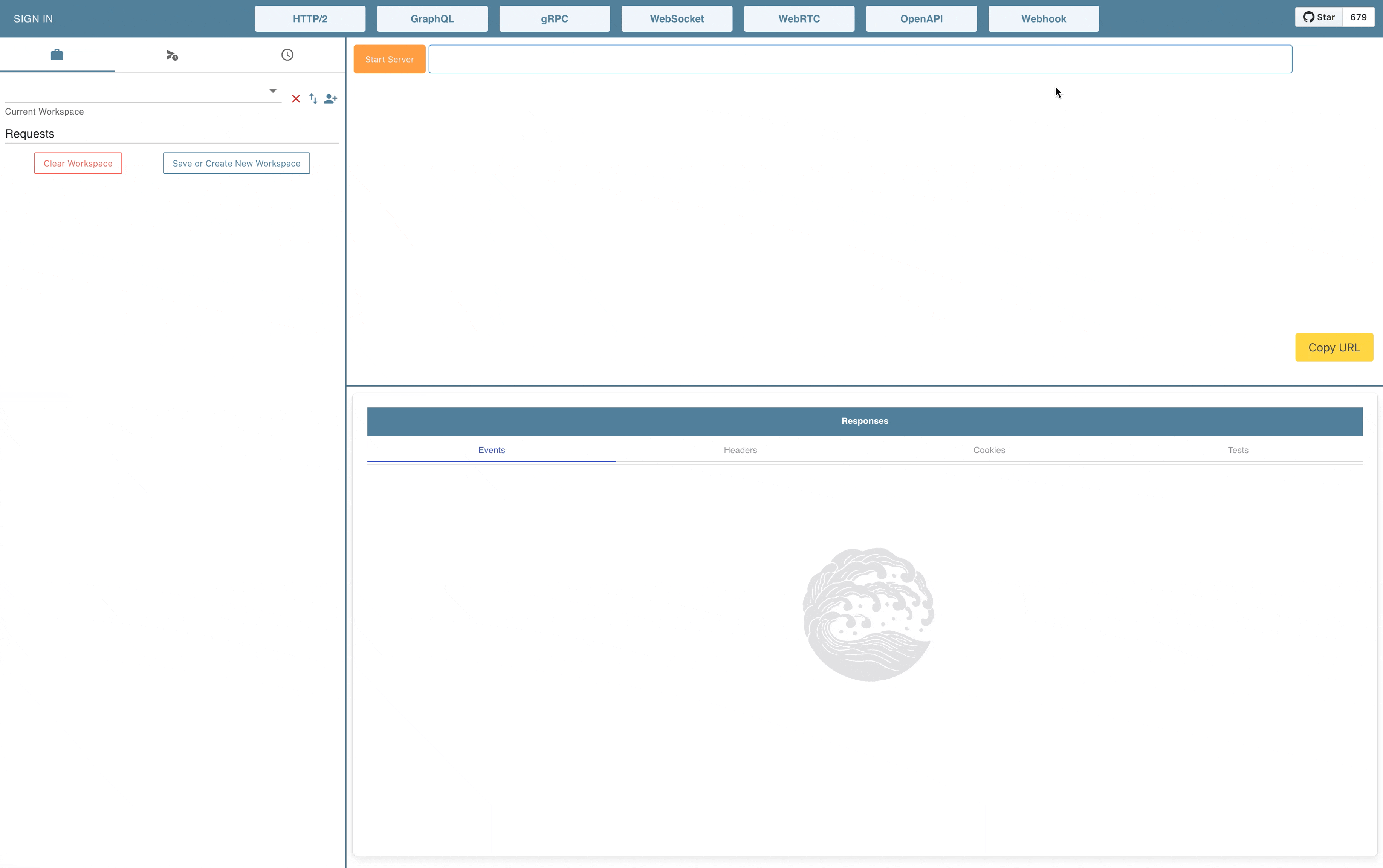Expand the Current Workspace dropdown

tap(143, 91)
